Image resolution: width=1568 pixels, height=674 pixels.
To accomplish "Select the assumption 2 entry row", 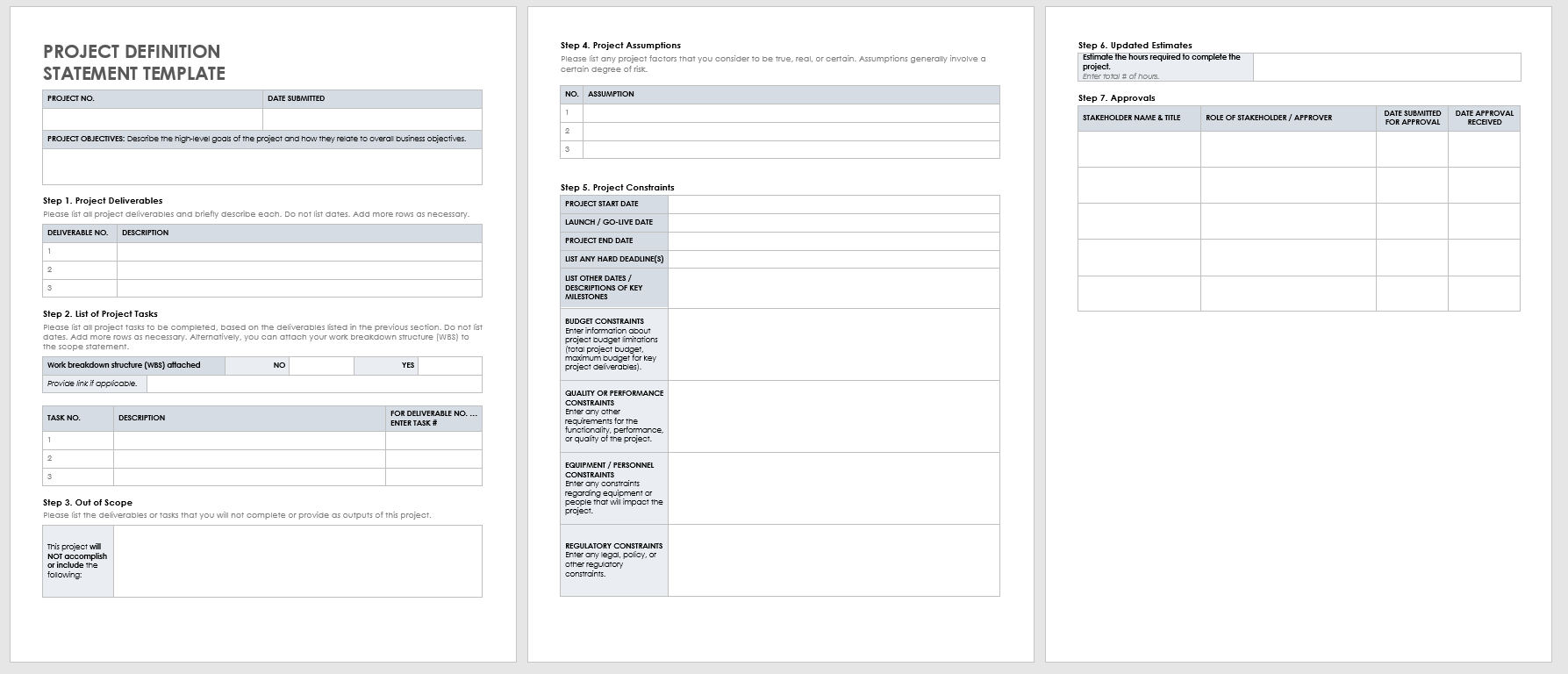I will tap(790, 132).
